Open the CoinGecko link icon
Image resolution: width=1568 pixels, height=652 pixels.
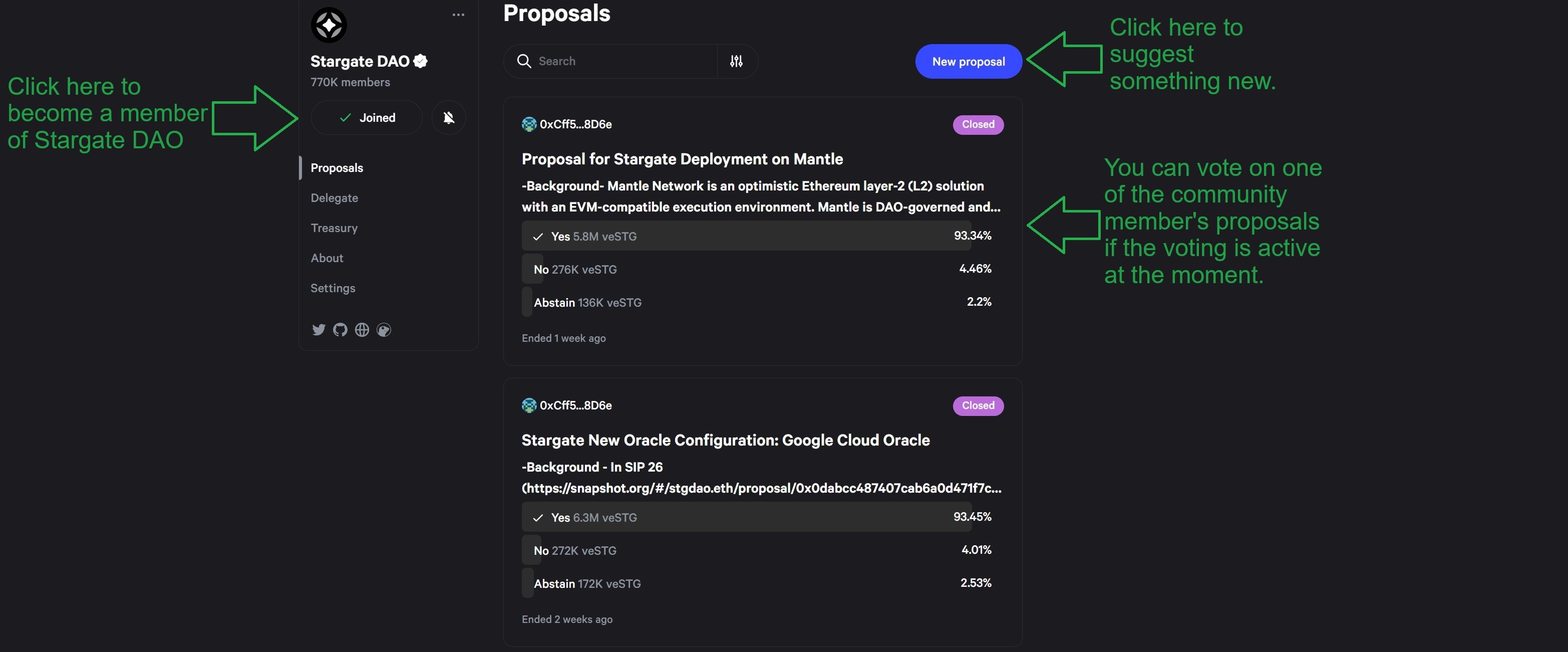point(384,330)
